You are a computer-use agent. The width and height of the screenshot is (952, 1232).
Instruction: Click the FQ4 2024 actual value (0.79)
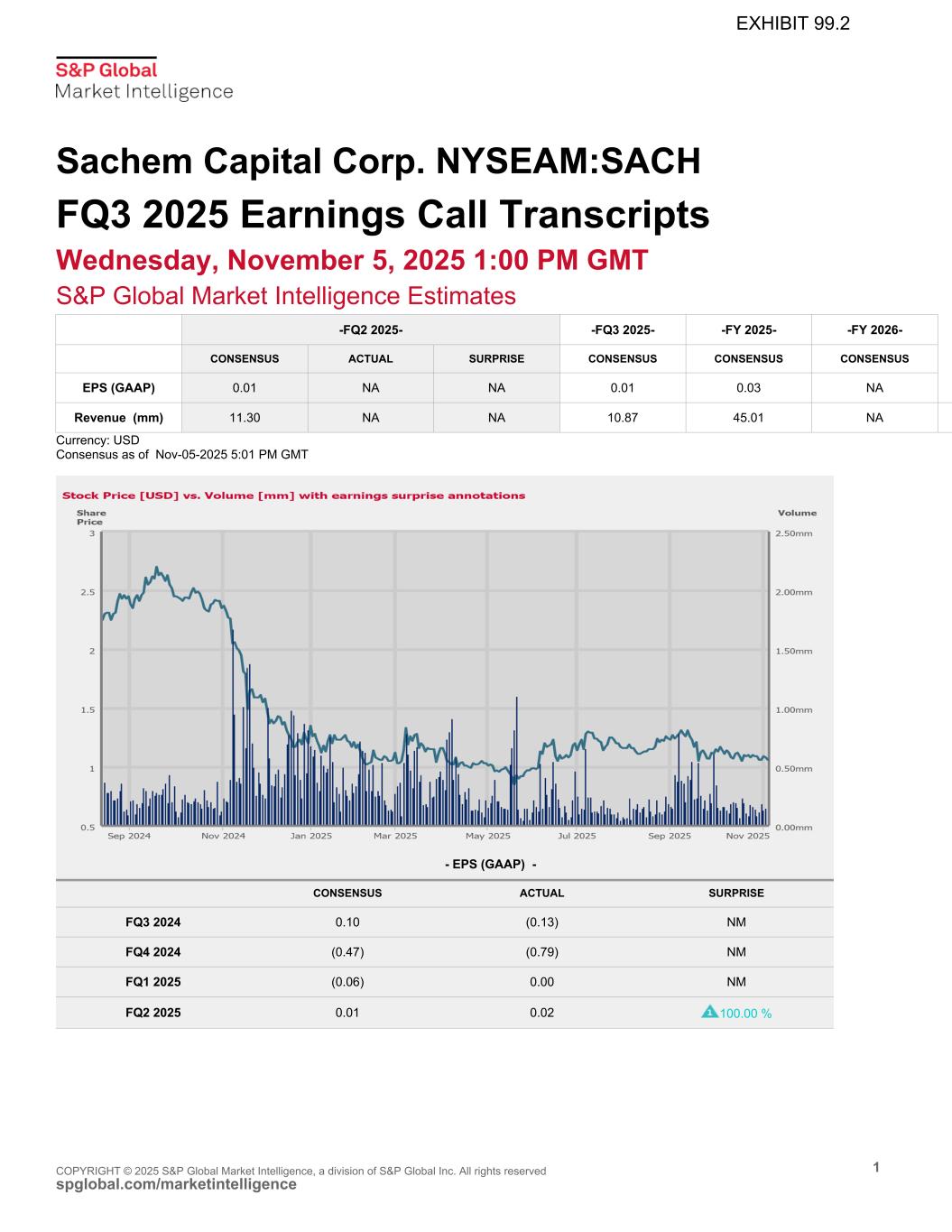tap(541, 952)
